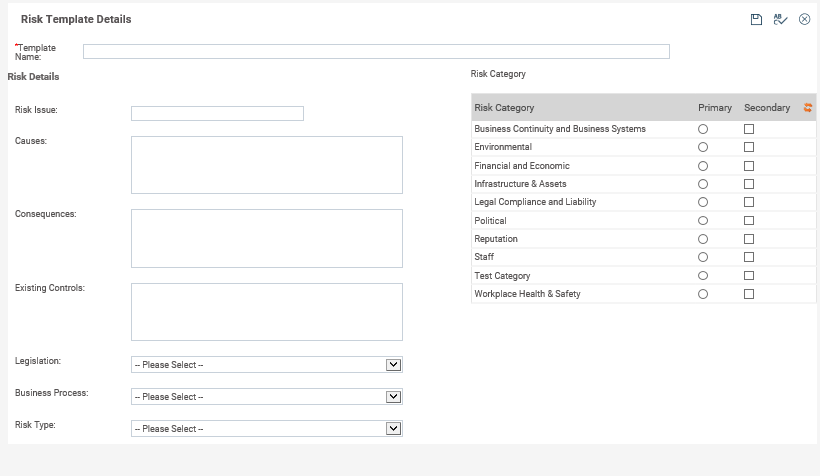Select Staff as primary category
This screenshot has width=820, height=476.
point(703,257)
